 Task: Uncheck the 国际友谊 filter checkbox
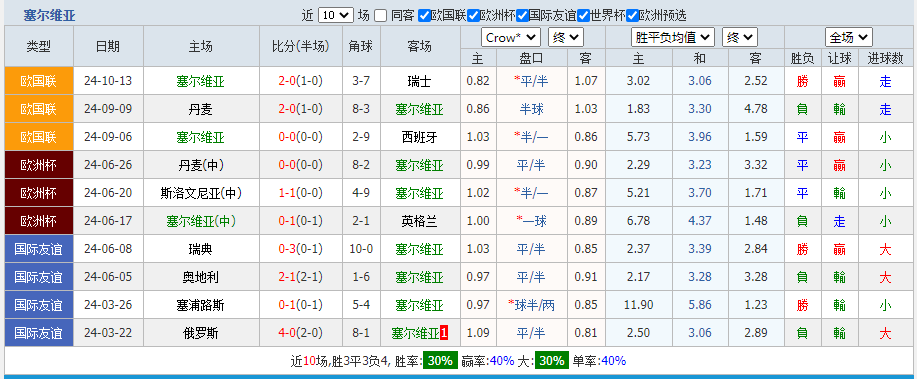[x=523, y=16]
